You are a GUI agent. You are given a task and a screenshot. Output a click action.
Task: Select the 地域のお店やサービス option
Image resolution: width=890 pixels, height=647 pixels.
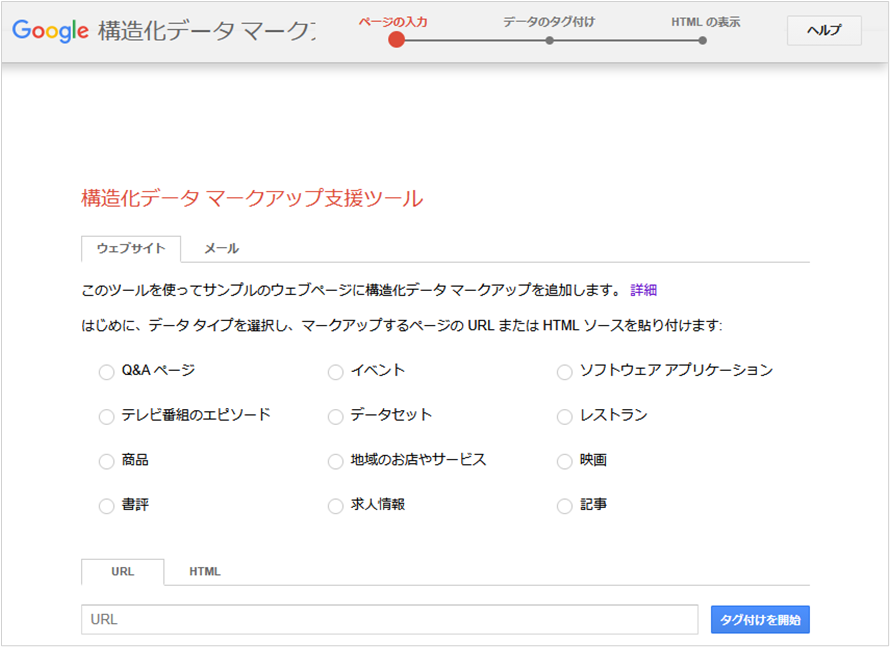click(336, 461)
